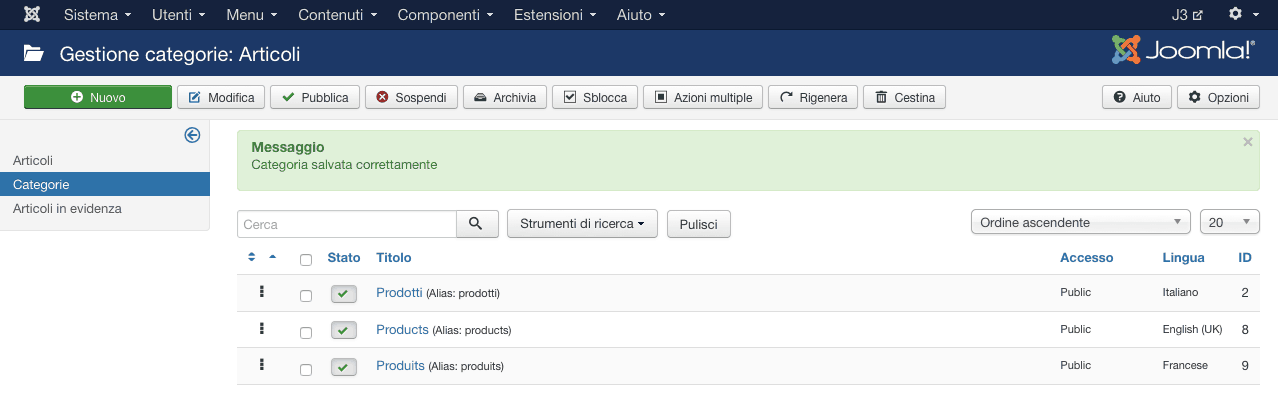
Task: Sort by the ordering column arrows icon
Action: [252, 258]
